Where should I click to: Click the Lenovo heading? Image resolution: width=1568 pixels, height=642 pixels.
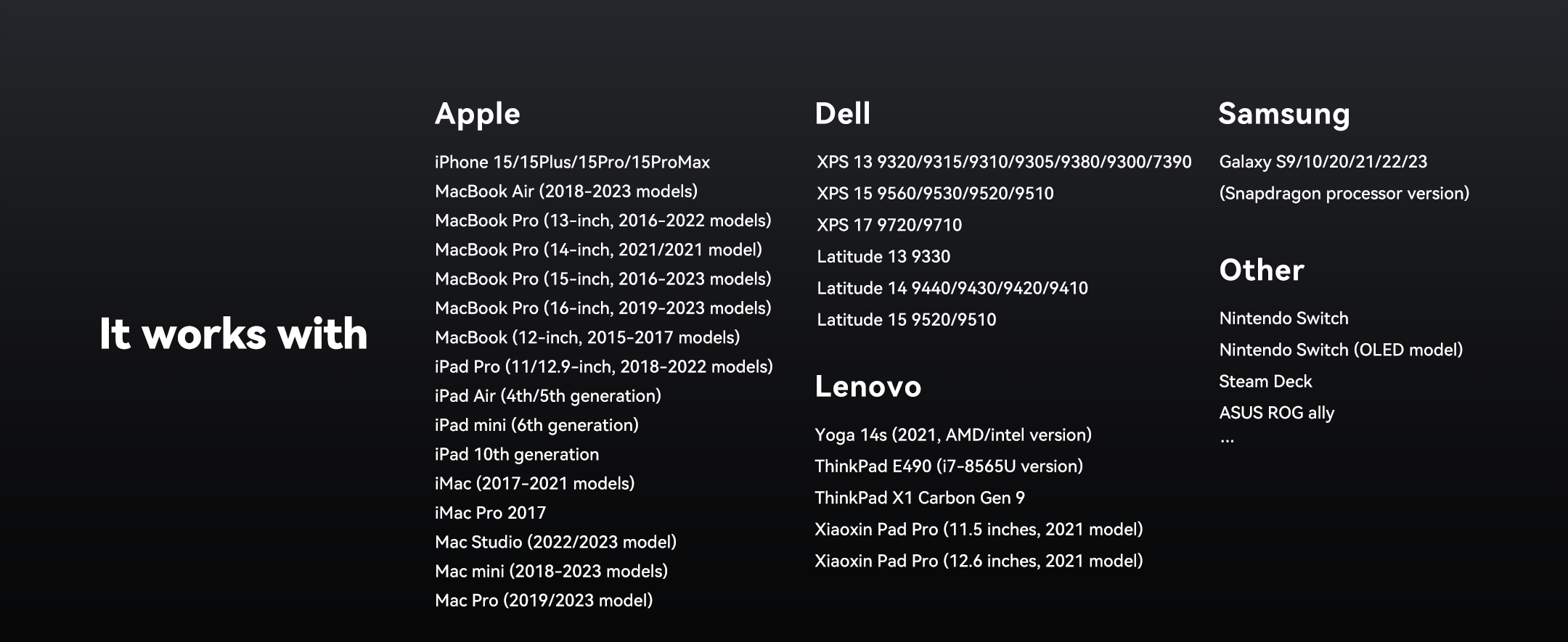(867, 386)
